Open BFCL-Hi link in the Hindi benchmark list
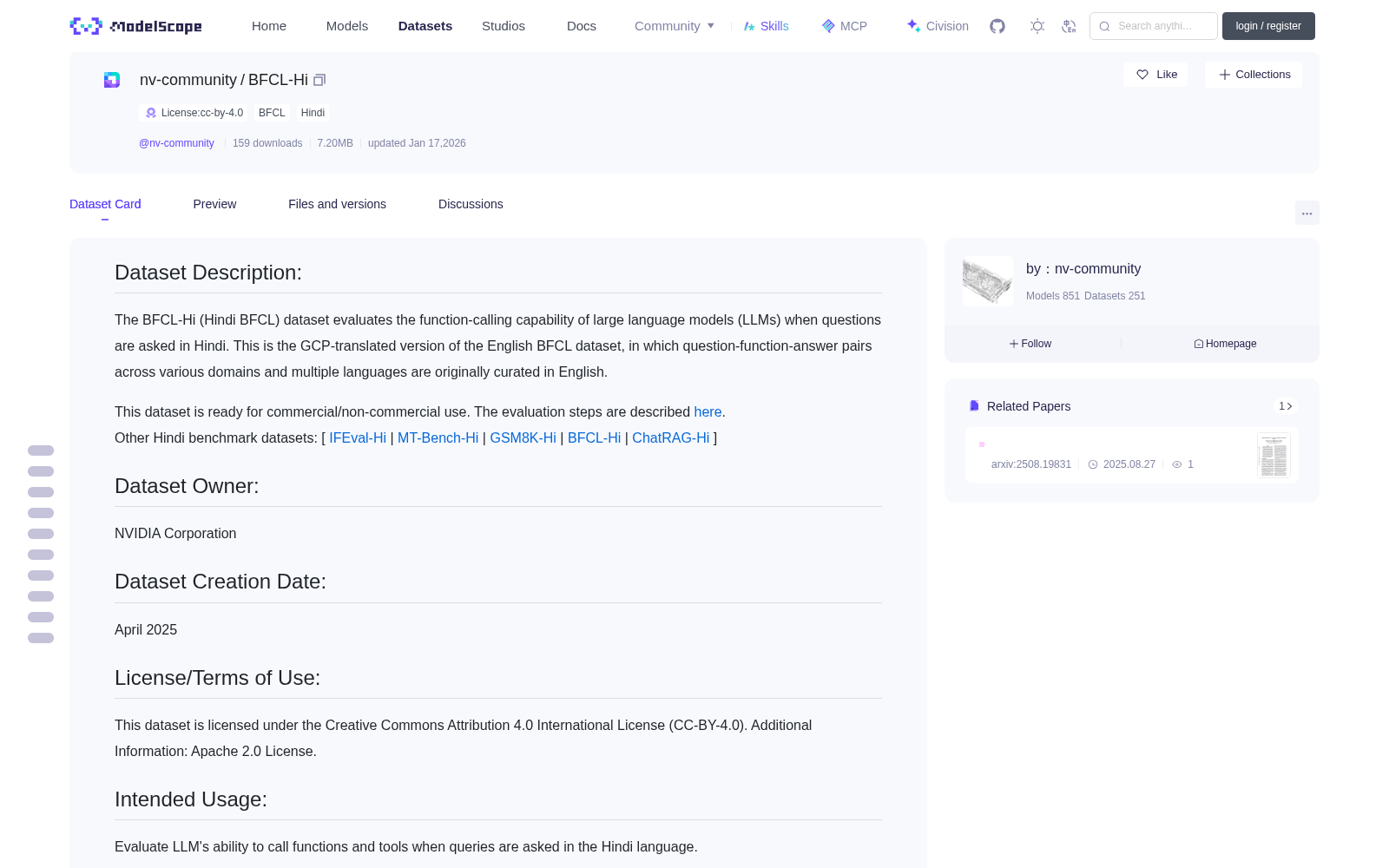1389x868 pixels. [x=594, y=438]
